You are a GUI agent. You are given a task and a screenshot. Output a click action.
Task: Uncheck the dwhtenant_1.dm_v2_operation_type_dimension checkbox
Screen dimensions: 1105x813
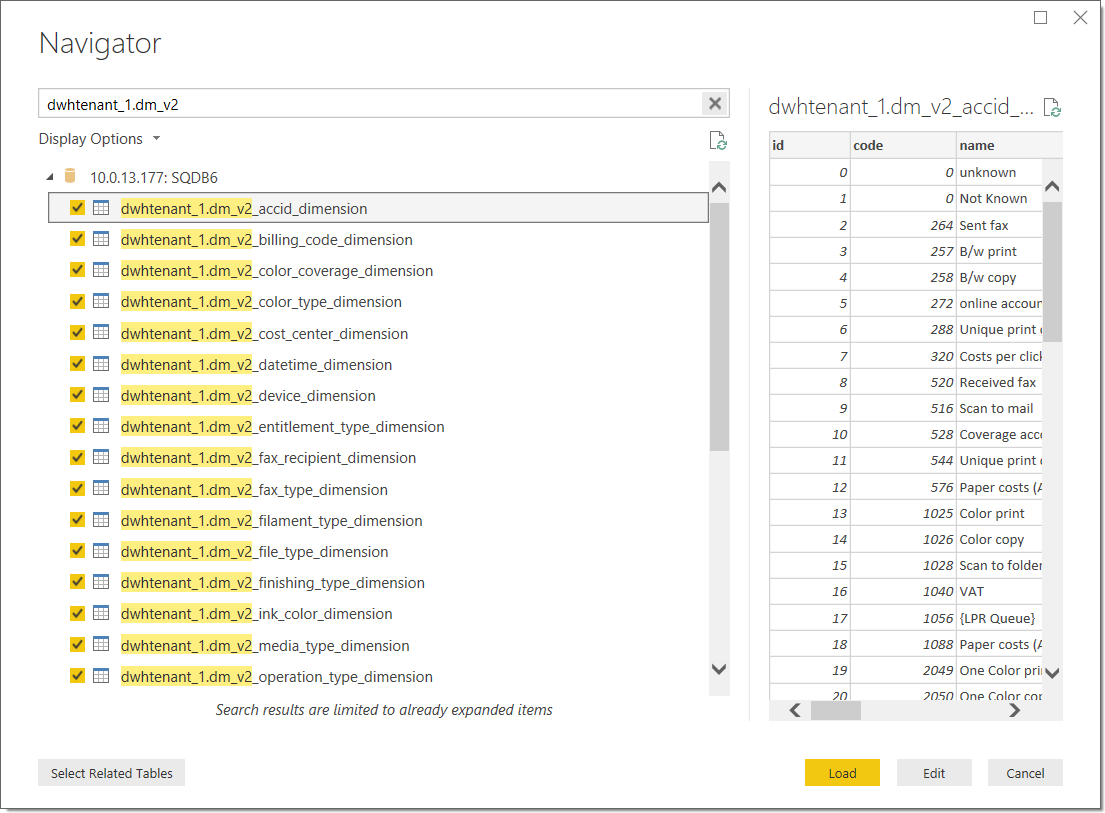point(77,675)
